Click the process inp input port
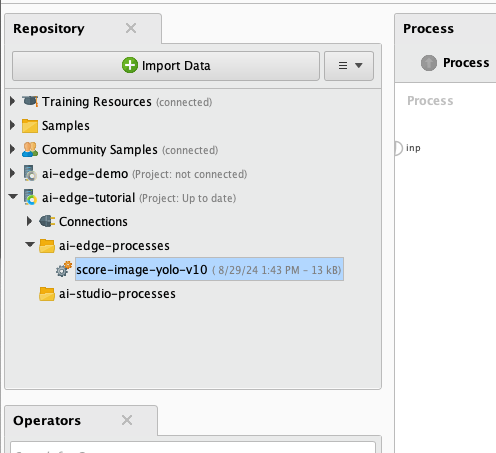This screenshot has height=453, width=496. [x=398, y=148]
